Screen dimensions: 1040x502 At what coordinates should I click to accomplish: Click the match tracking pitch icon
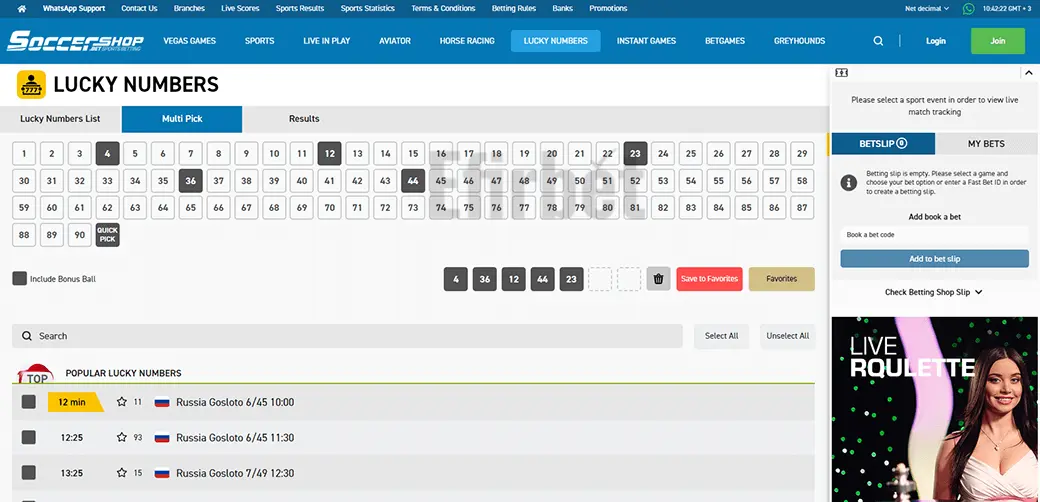(x=842, y=73)
